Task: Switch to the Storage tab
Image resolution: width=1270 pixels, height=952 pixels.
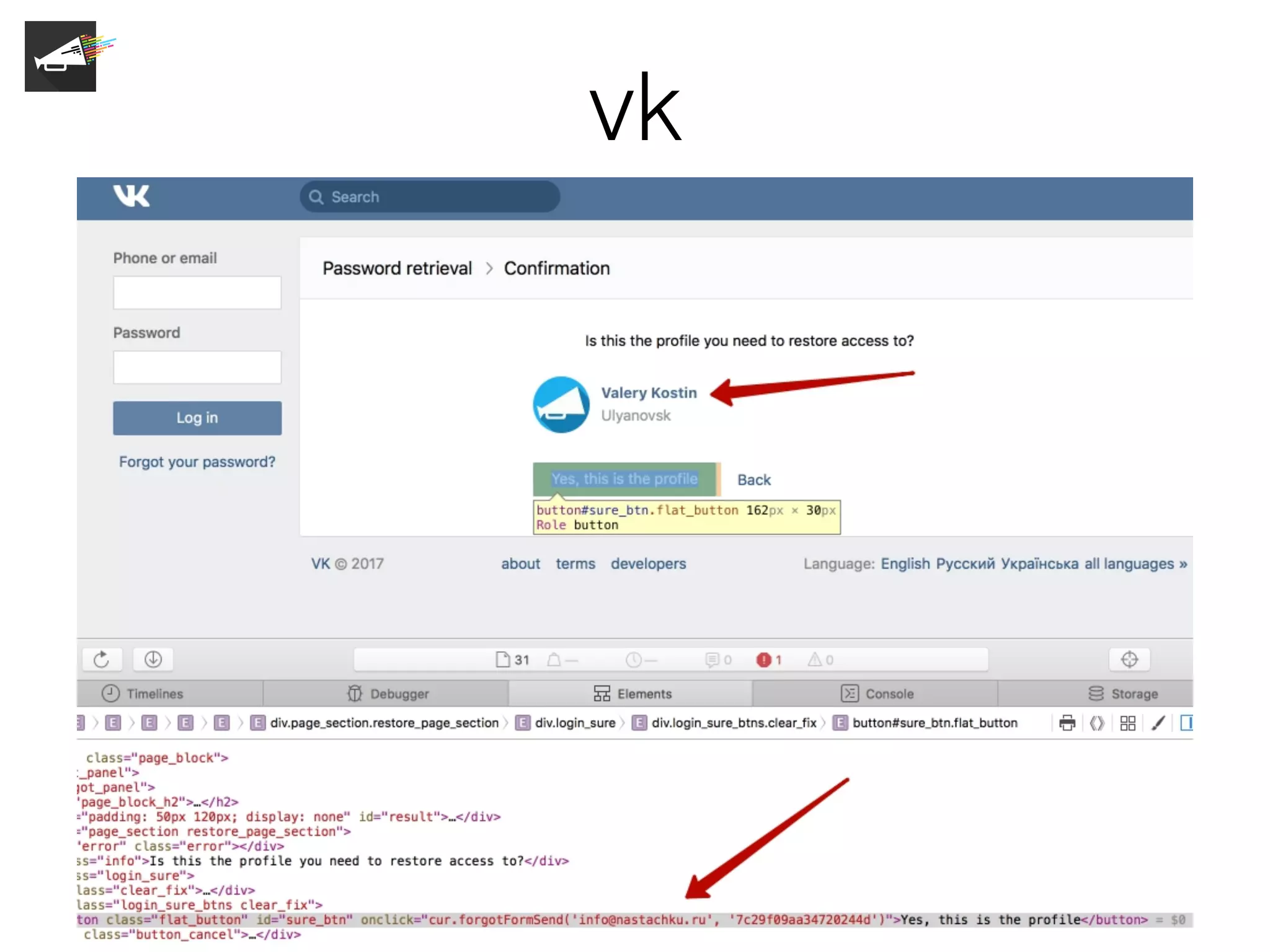Action: [x=1095, y=694]
